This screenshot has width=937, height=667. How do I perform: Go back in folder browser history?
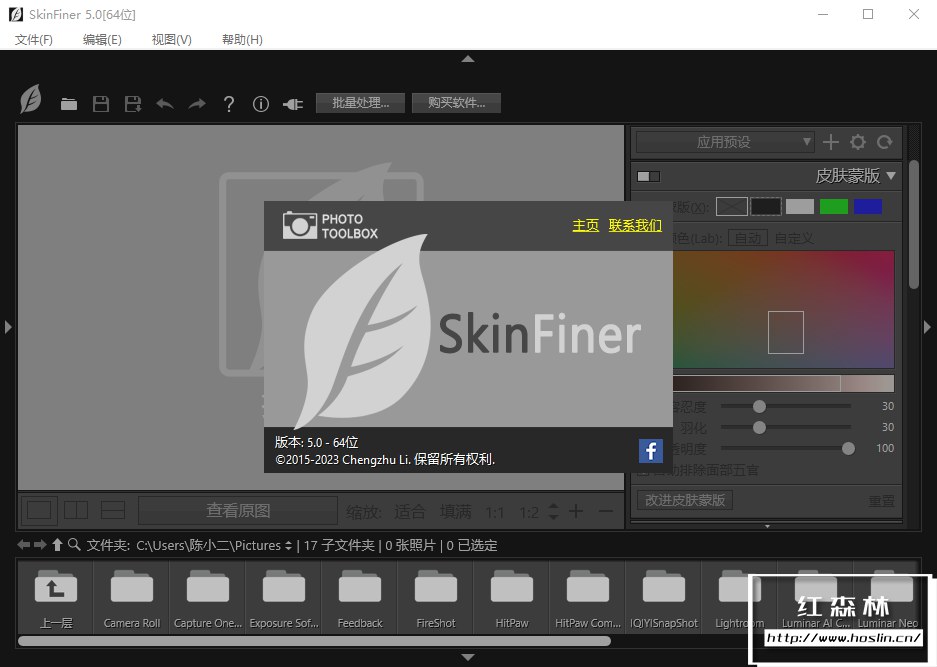24,544
